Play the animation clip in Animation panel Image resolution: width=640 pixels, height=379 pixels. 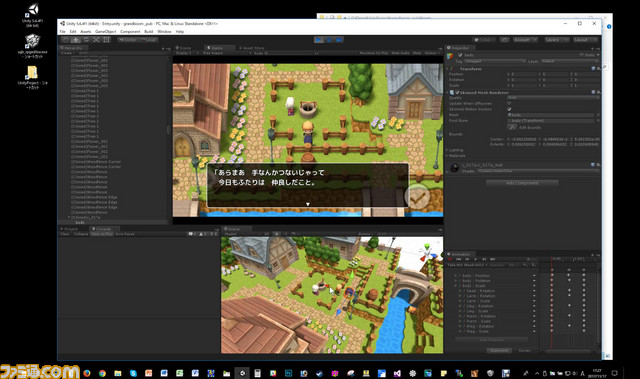(476, 259)
